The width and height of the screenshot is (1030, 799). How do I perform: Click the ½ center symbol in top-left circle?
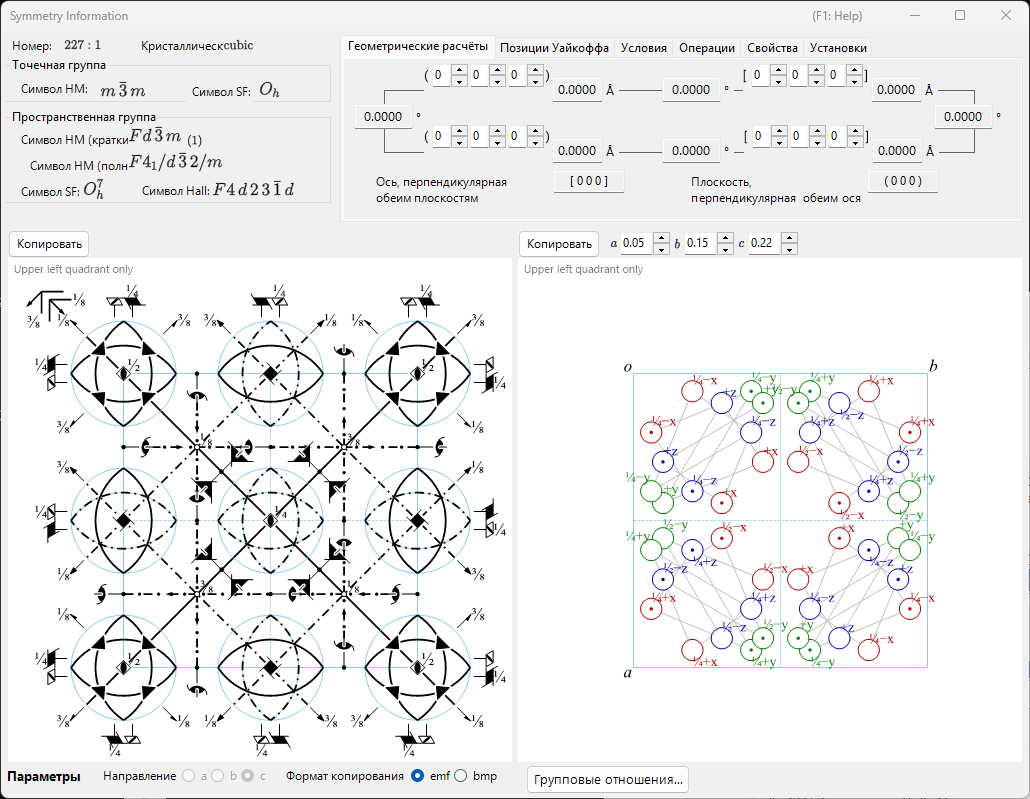pos(123,373)
